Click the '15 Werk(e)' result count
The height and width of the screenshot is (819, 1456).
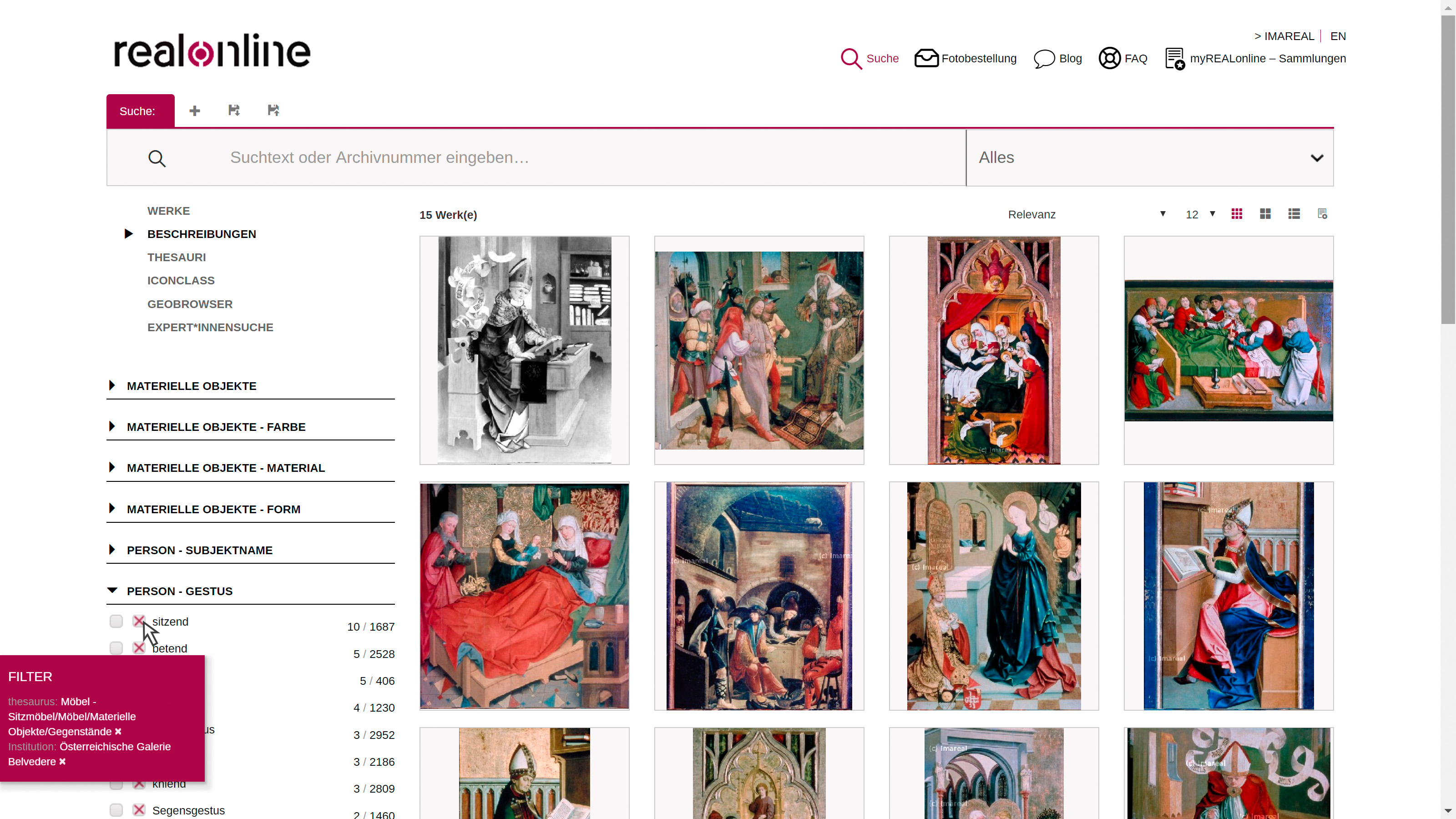pyautogui.click(x=448, y=215)
